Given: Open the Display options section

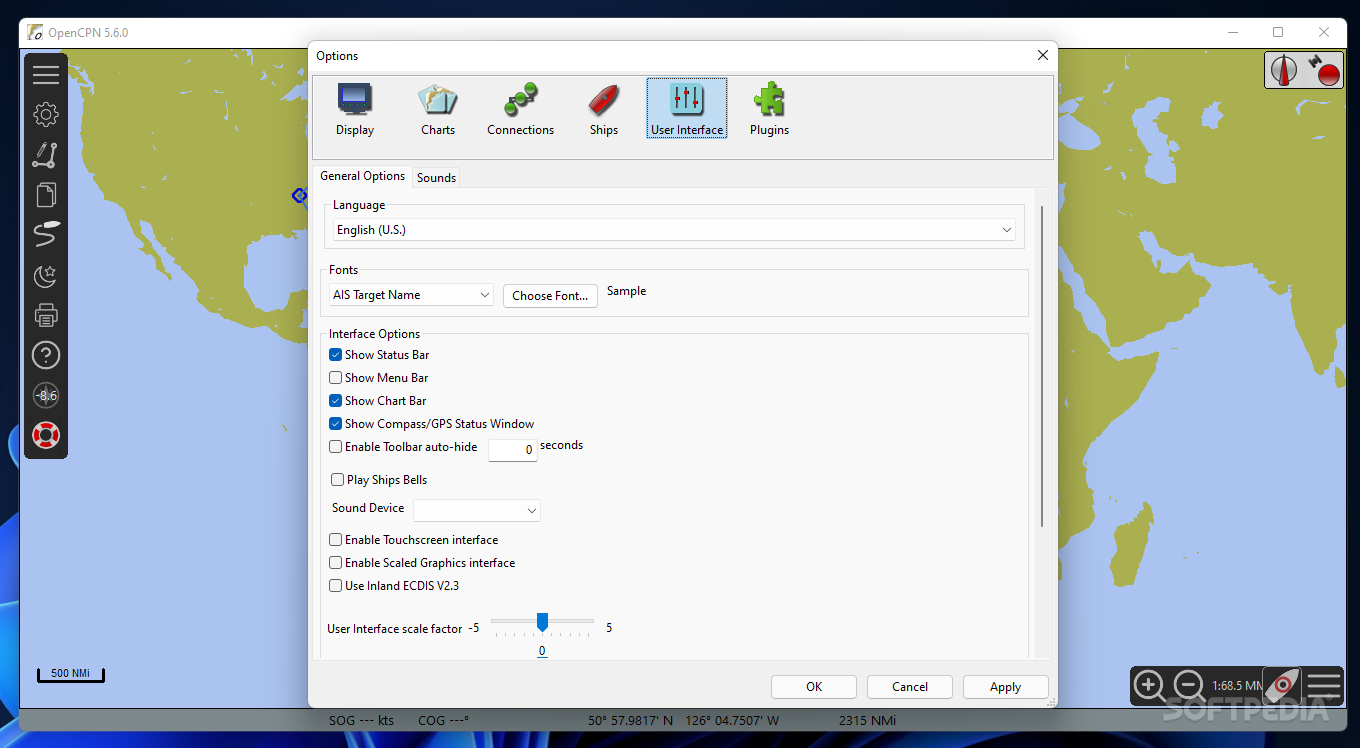Looking at the screenshot, I should 355,109.
